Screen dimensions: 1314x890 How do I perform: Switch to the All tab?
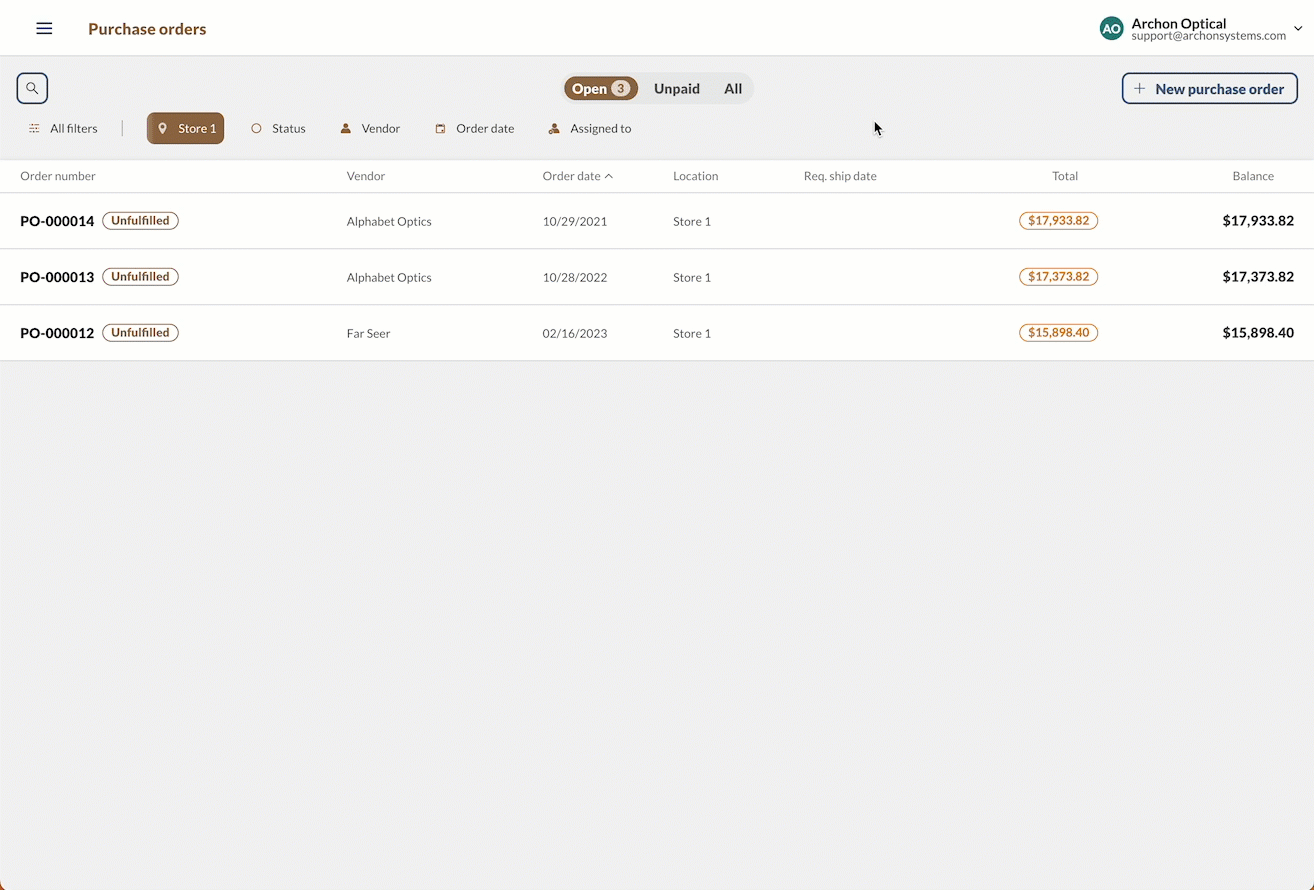[x=733, y=89]
